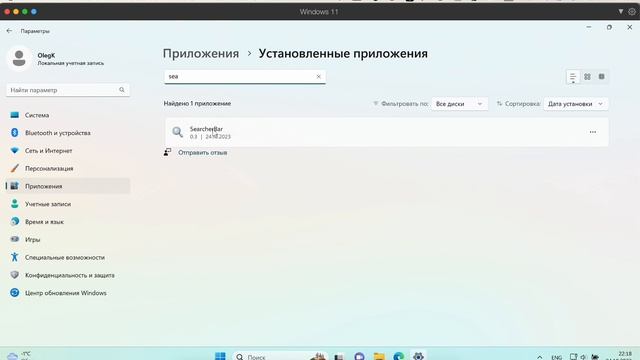This screenshot has width=640, height=360.
Task: Click the accessibility figure icon
Action: pyautogui.click(x=15, y=257)
